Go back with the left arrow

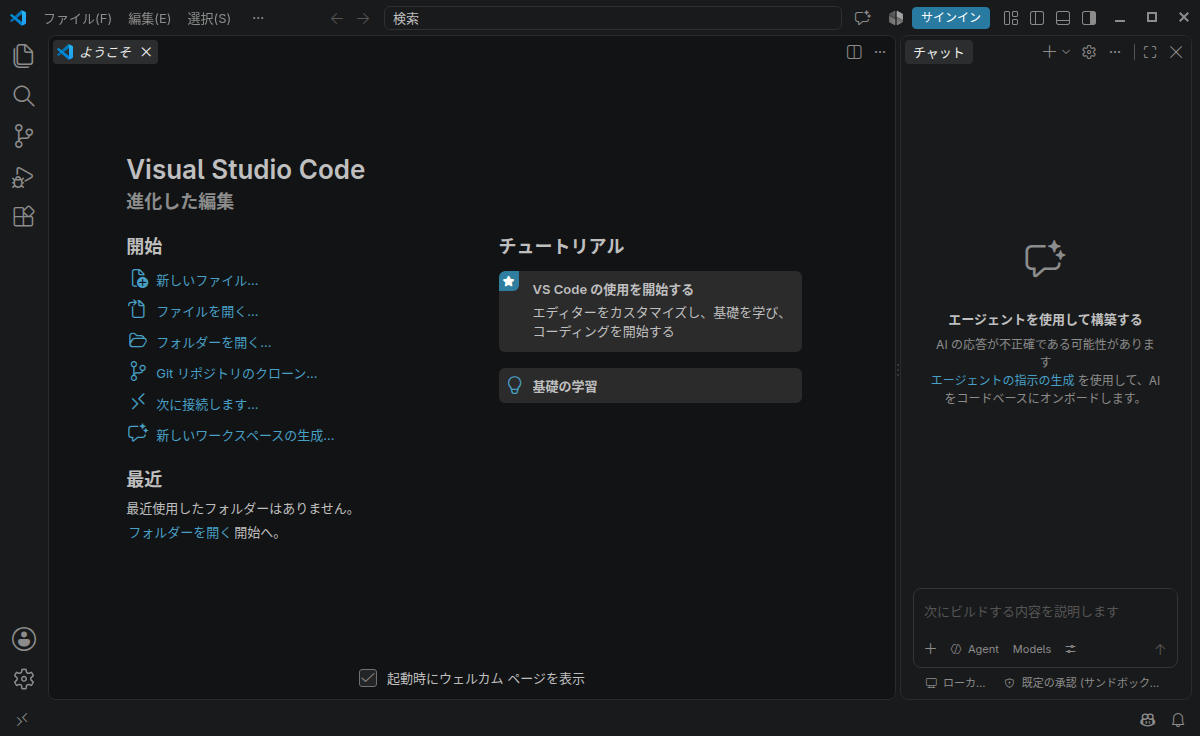[x=337, y=18]
